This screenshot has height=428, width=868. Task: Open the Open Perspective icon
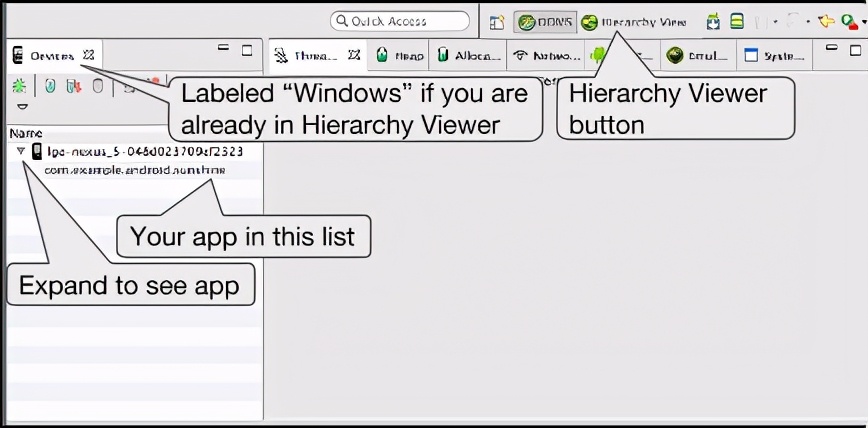pos(498,22)
